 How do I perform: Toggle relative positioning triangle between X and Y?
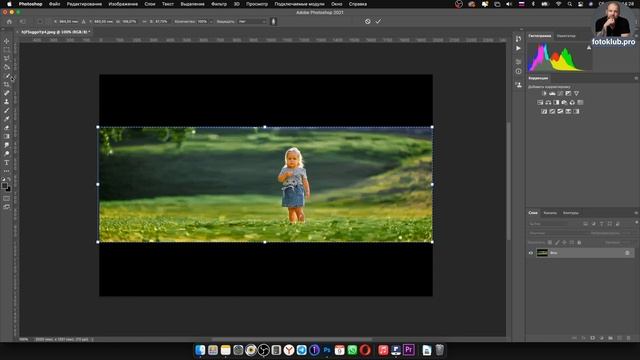[84, 21]
